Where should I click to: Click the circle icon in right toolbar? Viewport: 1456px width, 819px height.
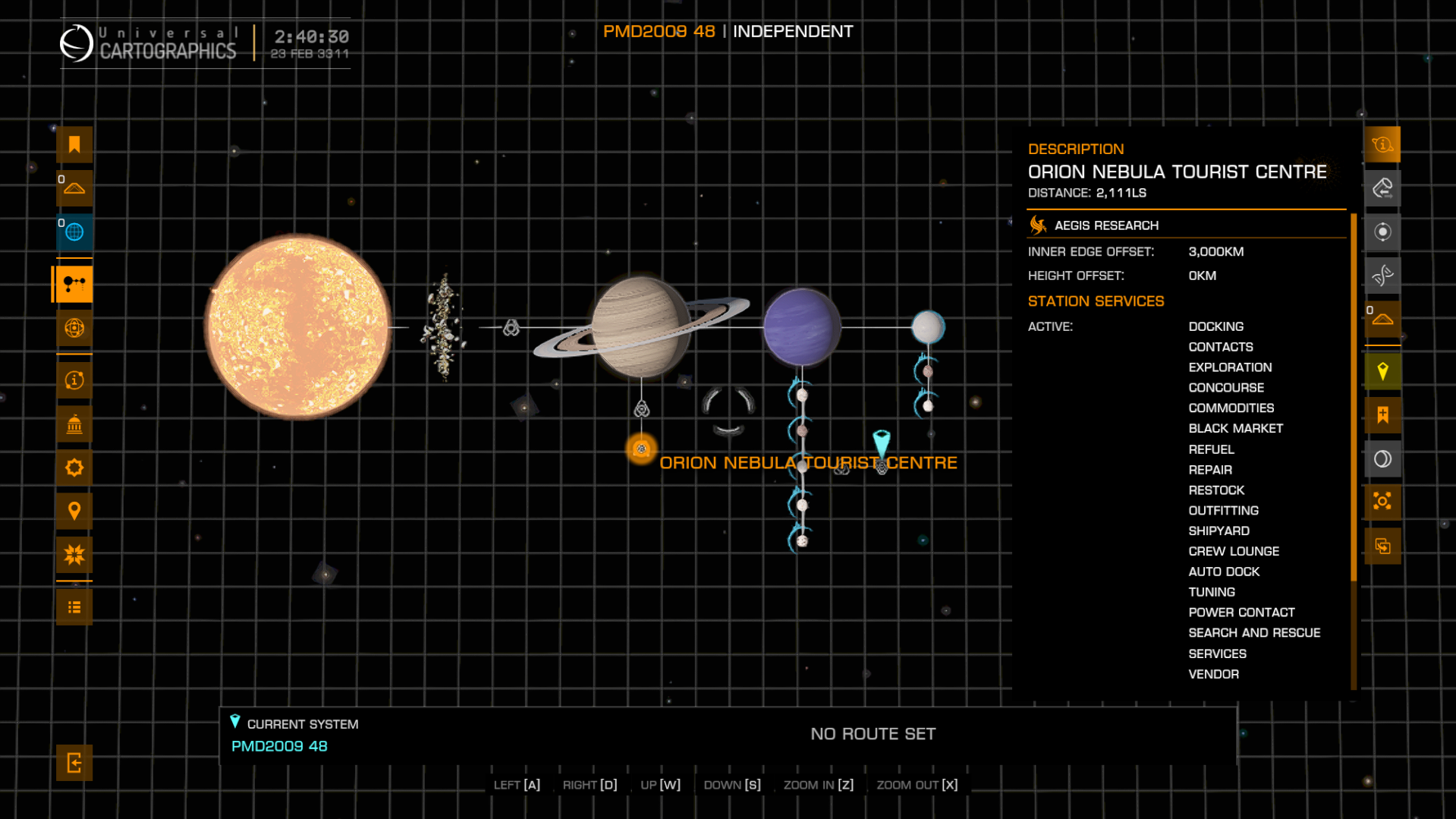(x=1382, y=458)
